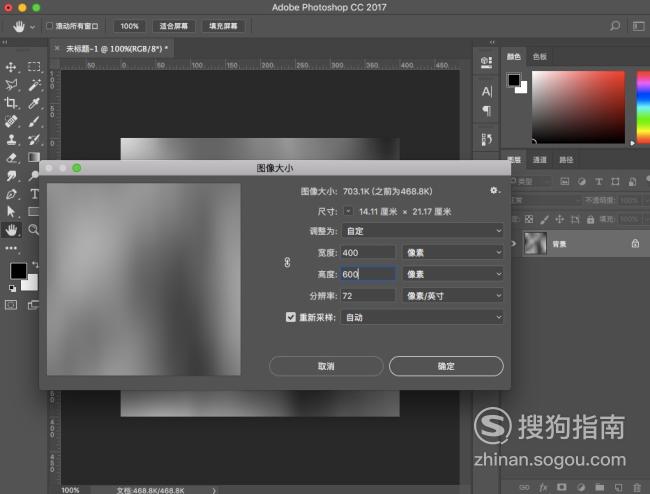Select the Move tool
This screenshot has height=494, width=650.
pyautogui.click(x=11, y=67)
